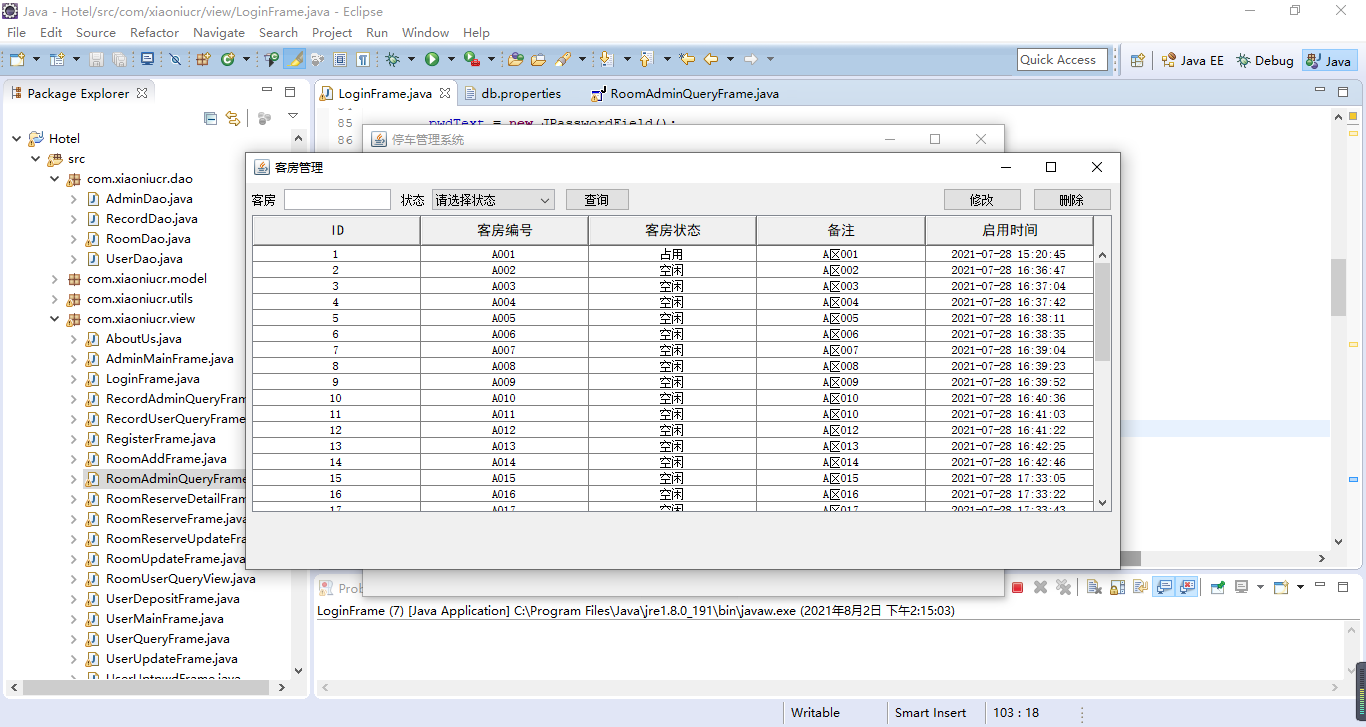The width and height of the screenshot is (1366, 727).
Task: Click the Pin Console icon
Action: coord(1218,587)
